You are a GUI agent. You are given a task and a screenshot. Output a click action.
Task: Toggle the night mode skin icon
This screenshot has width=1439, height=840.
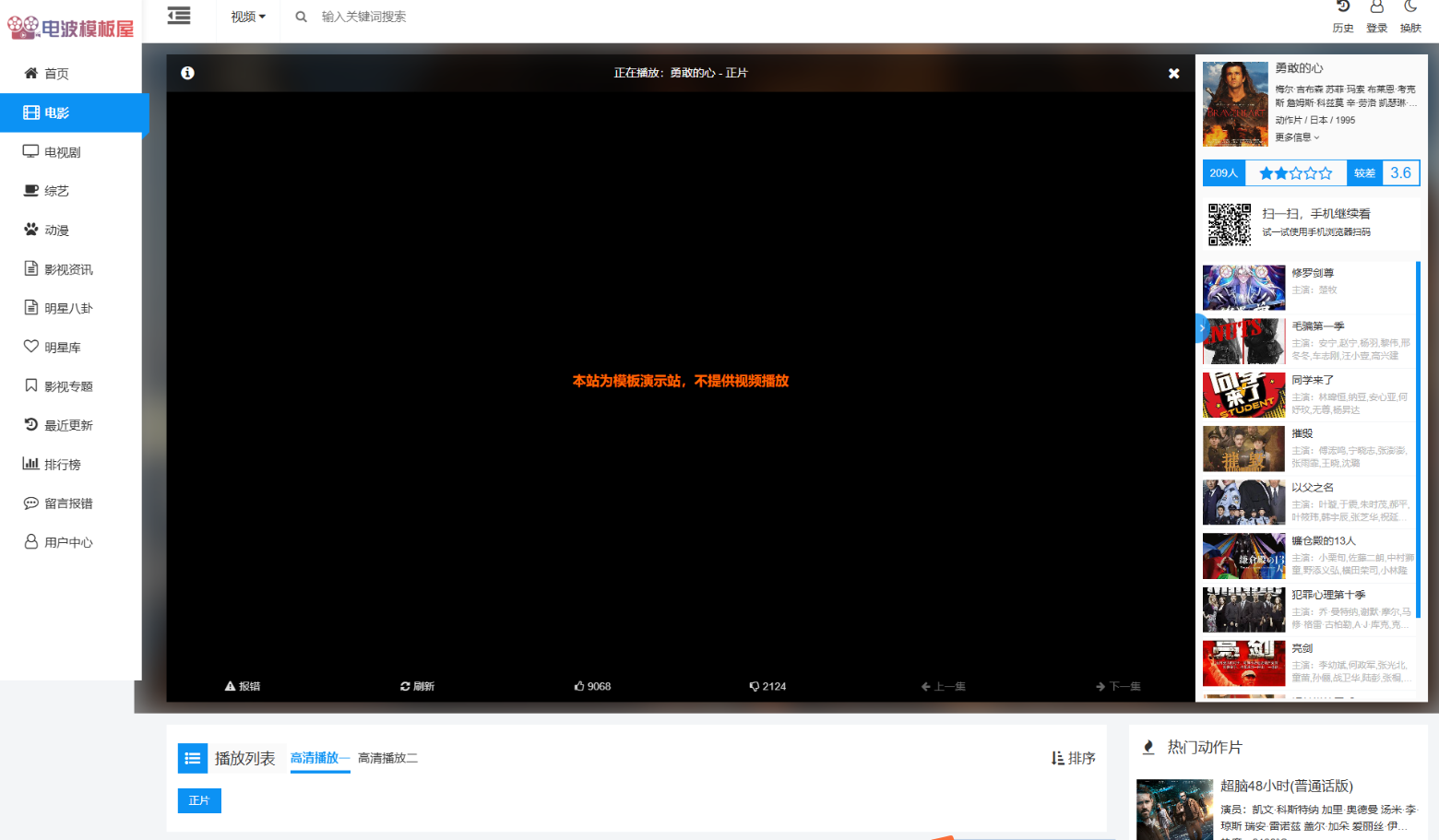(x=1410, y=7)
